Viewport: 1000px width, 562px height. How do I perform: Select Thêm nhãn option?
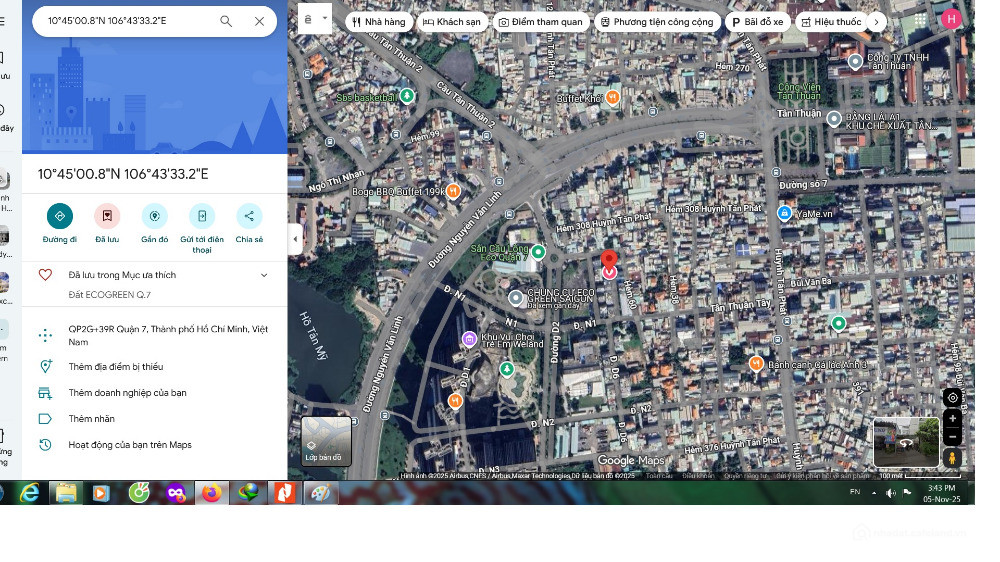point(91,419)
